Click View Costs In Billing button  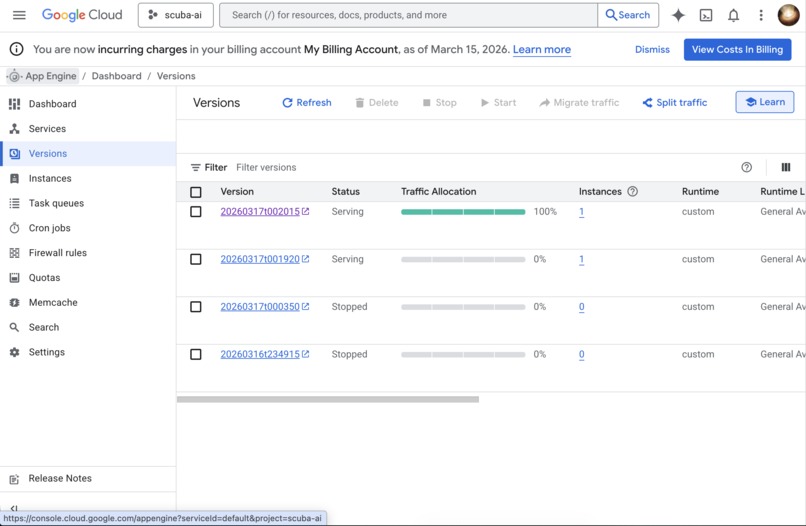click(737, 49)
